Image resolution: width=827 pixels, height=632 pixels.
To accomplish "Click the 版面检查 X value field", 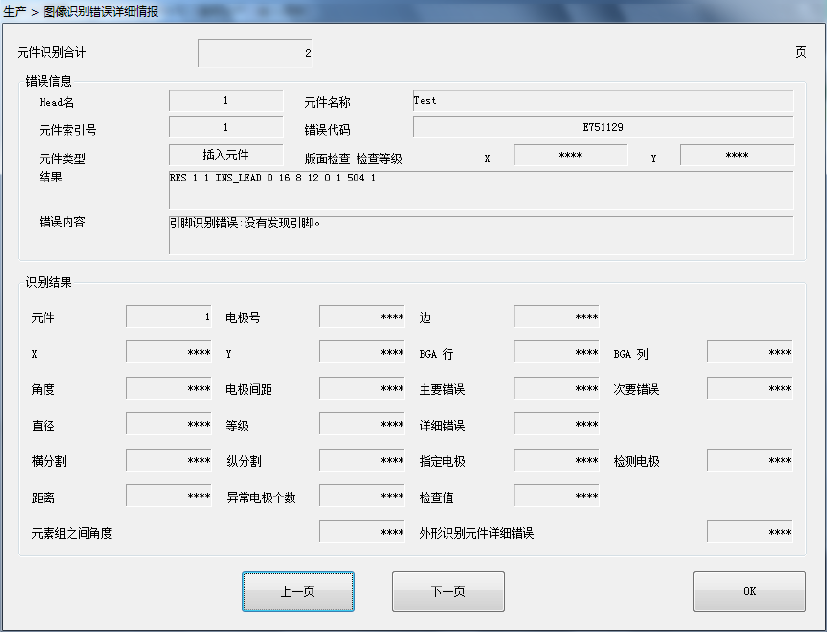I will pyautogui.click(x=571, y=155).
